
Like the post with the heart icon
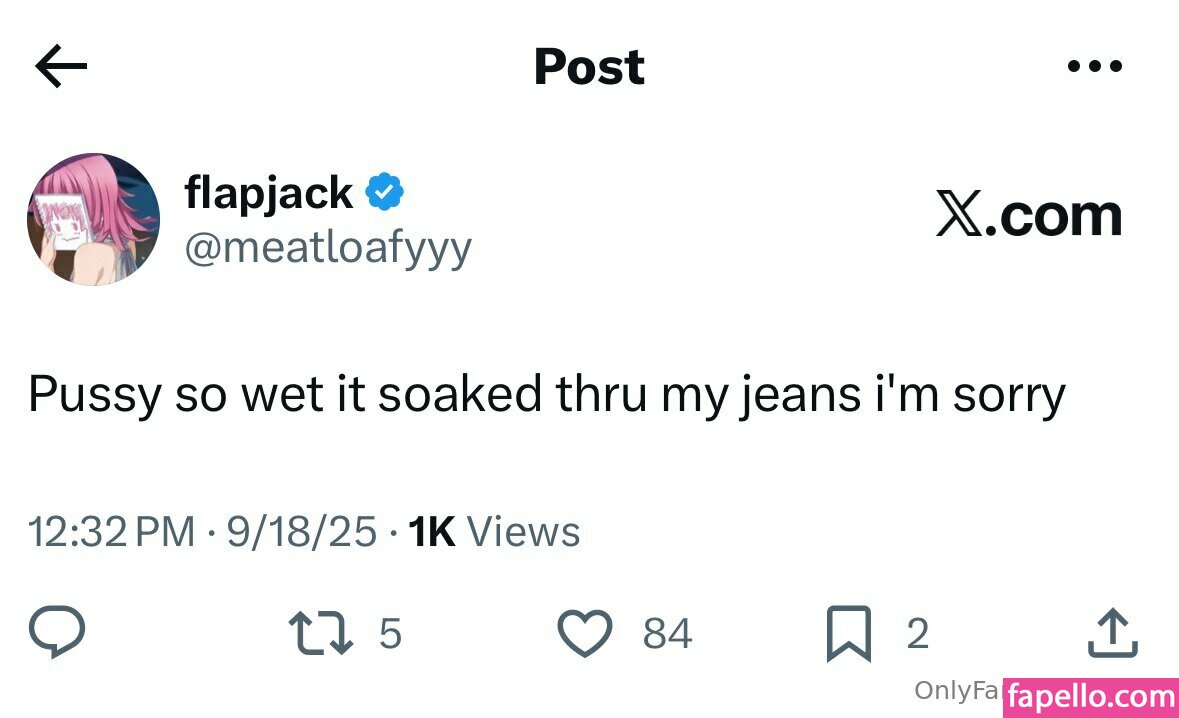tap(584, 634)
